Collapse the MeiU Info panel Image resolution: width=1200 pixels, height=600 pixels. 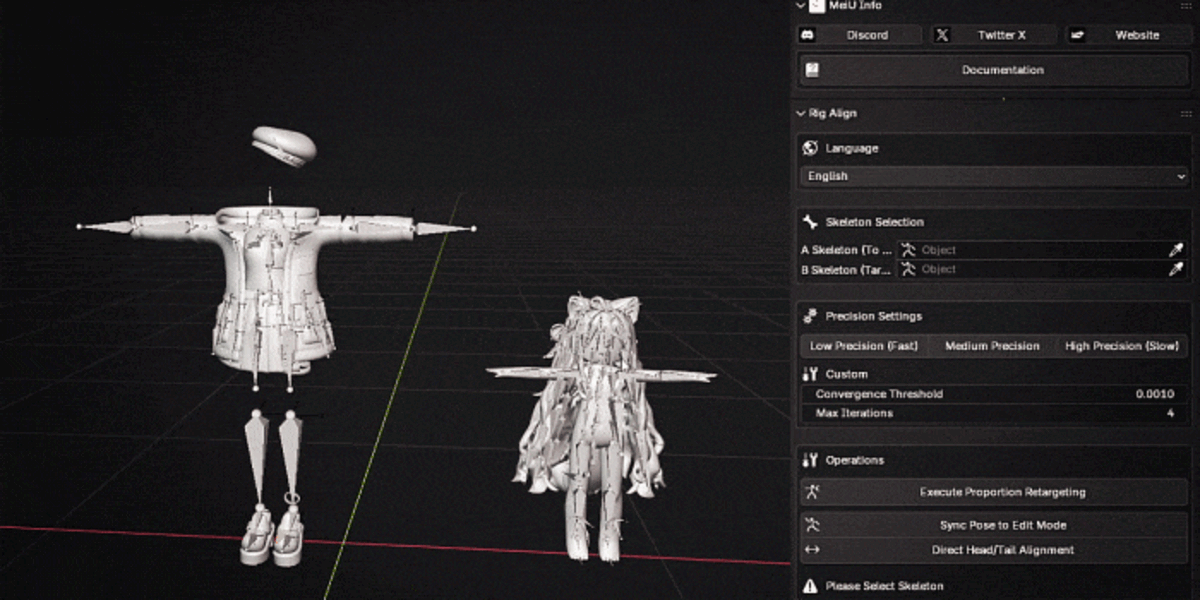pos(801,5)
